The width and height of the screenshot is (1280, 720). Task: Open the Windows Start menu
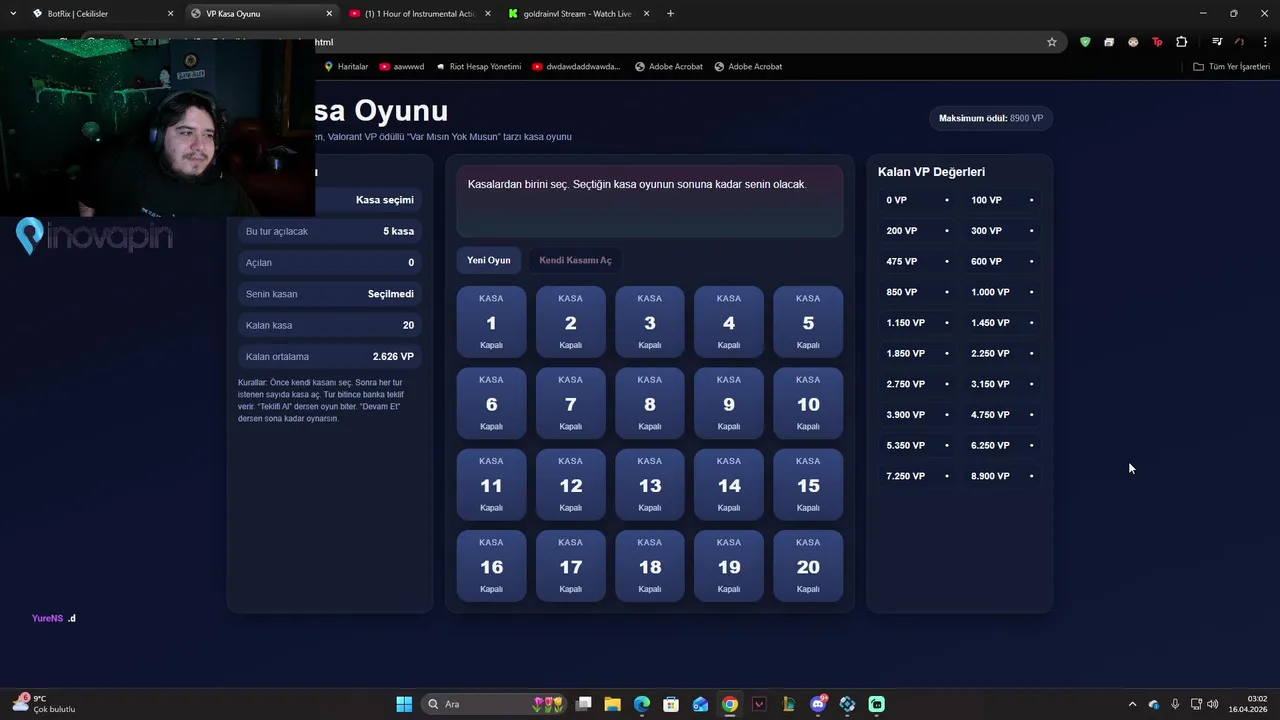(x=404, y=704)
